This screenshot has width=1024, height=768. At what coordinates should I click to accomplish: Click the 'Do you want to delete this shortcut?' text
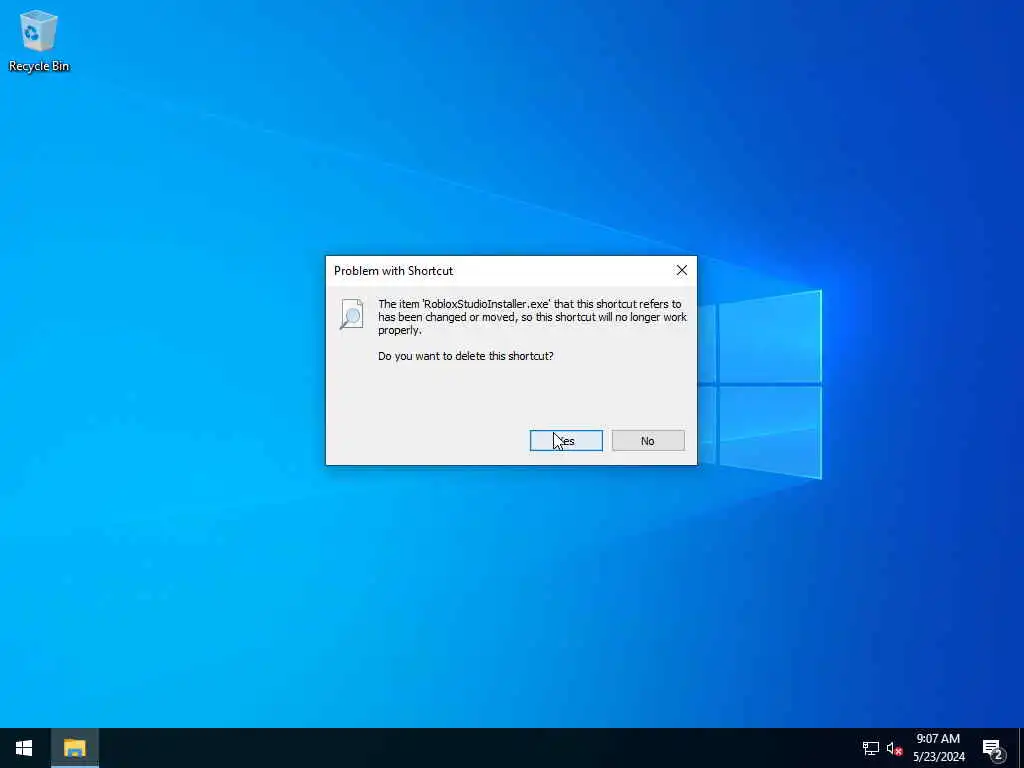(466, 356)
